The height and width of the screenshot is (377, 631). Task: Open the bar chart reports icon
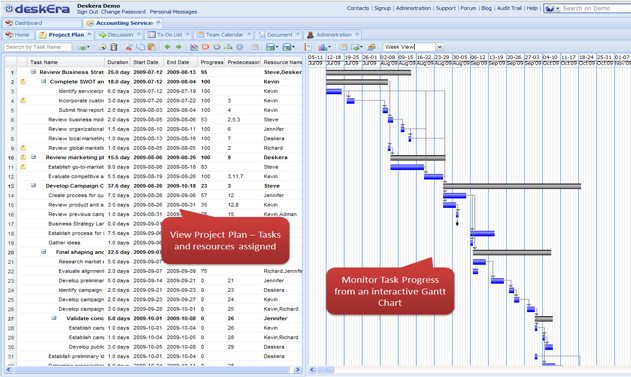tap(324, 47)
